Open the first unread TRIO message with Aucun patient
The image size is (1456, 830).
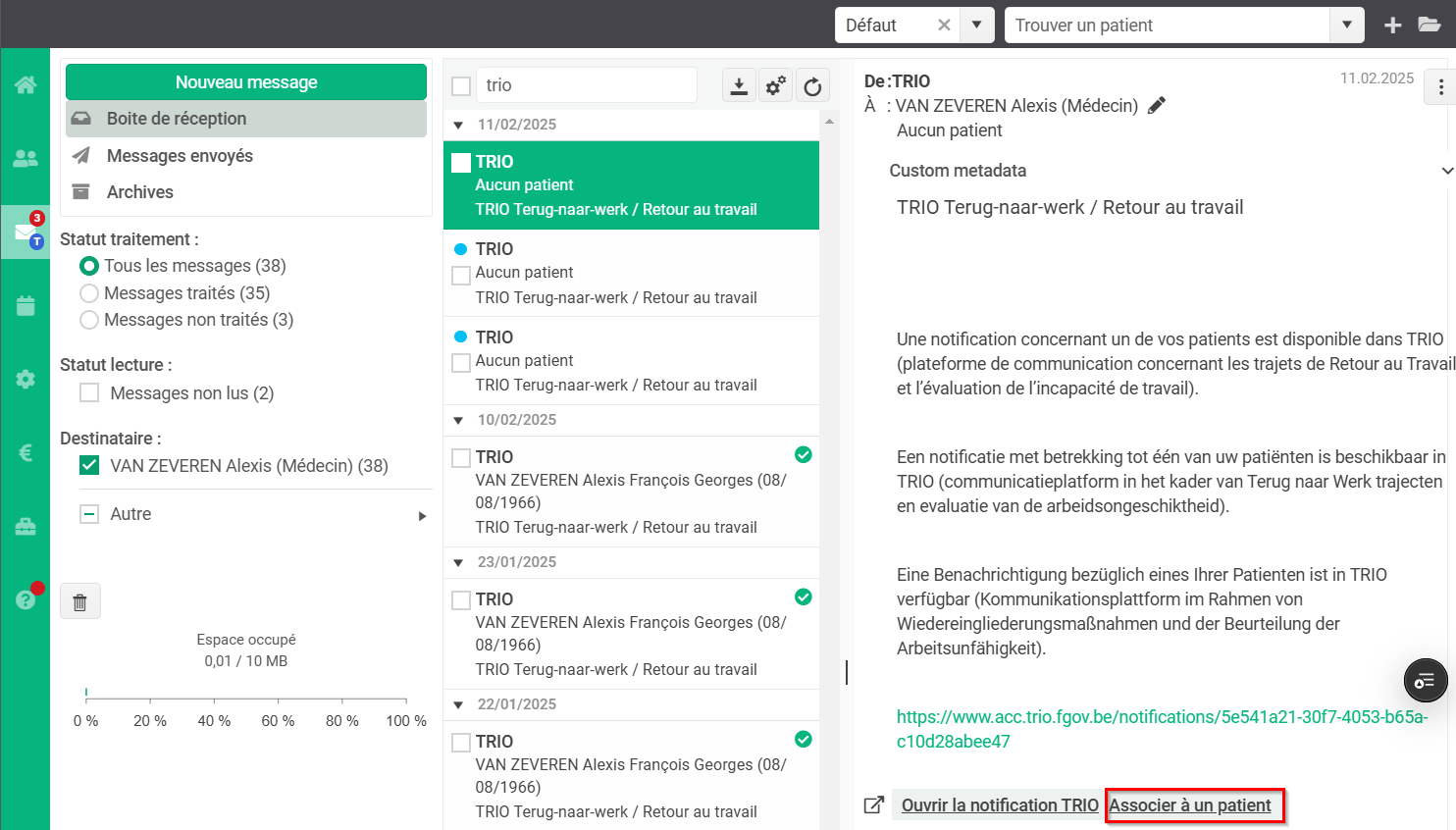pos(631,273)
